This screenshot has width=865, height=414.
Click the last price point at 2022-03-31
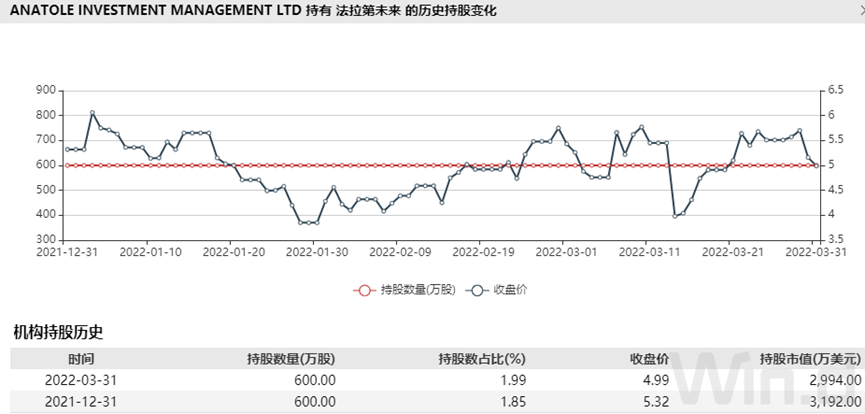point(816,165)
